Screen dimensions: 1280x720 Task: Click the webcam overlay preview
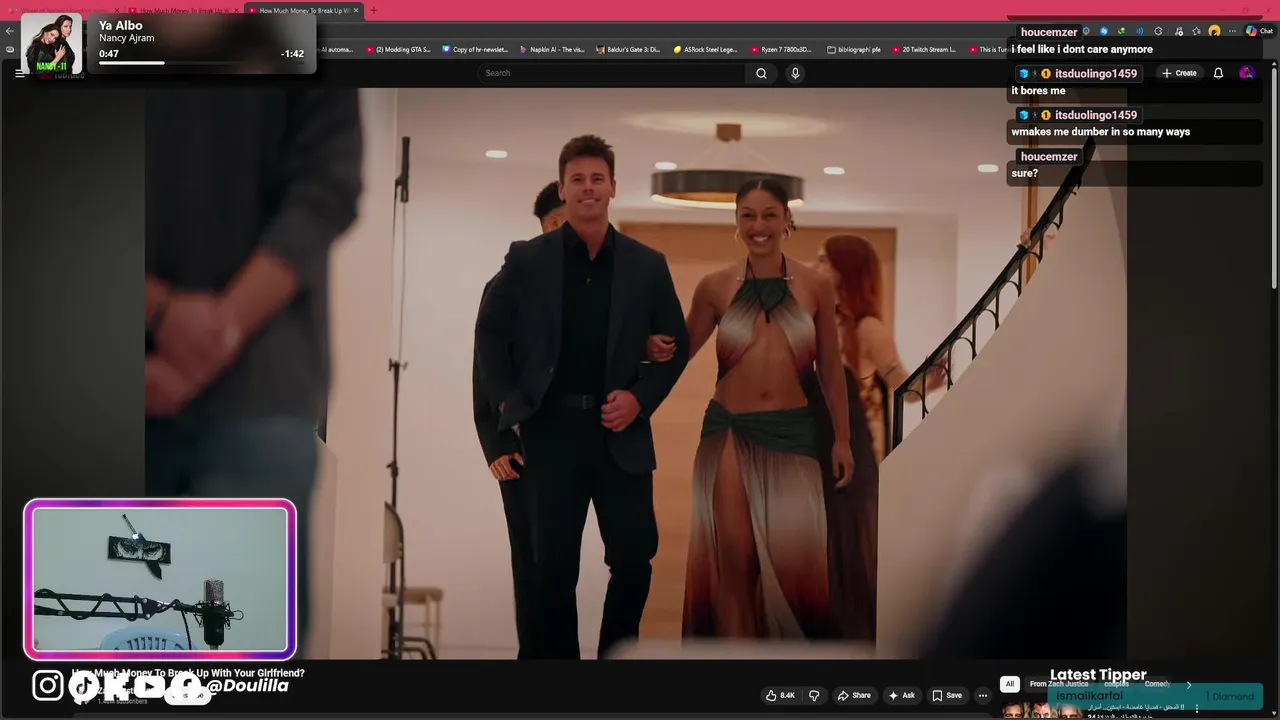(x=160, y=580)
